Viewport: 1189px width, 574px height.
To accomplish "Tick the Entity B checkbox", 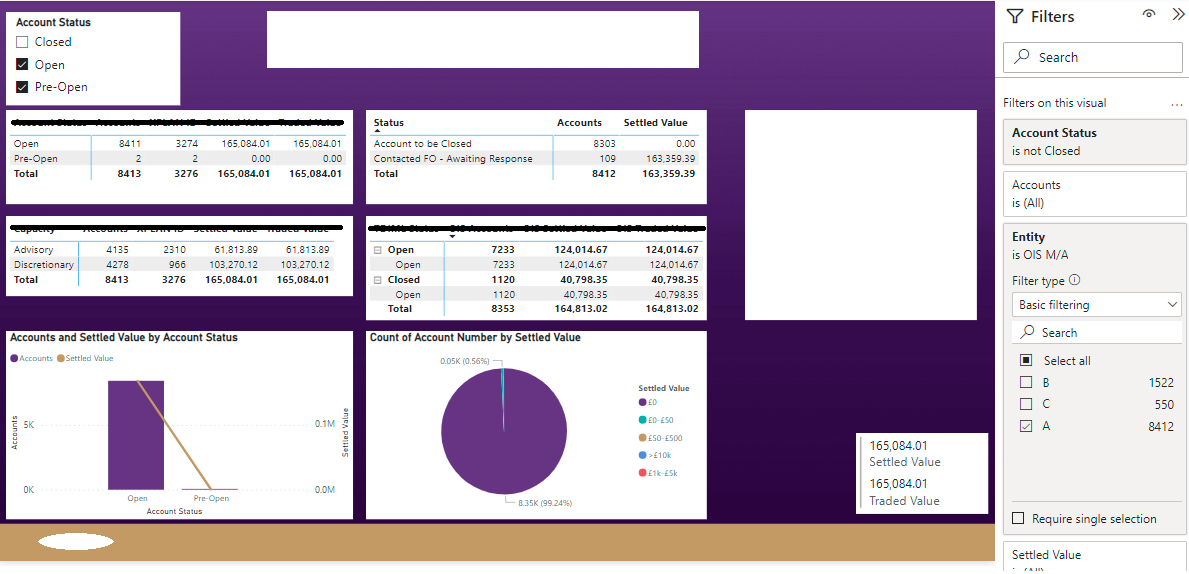I will tap(1025, 382).
